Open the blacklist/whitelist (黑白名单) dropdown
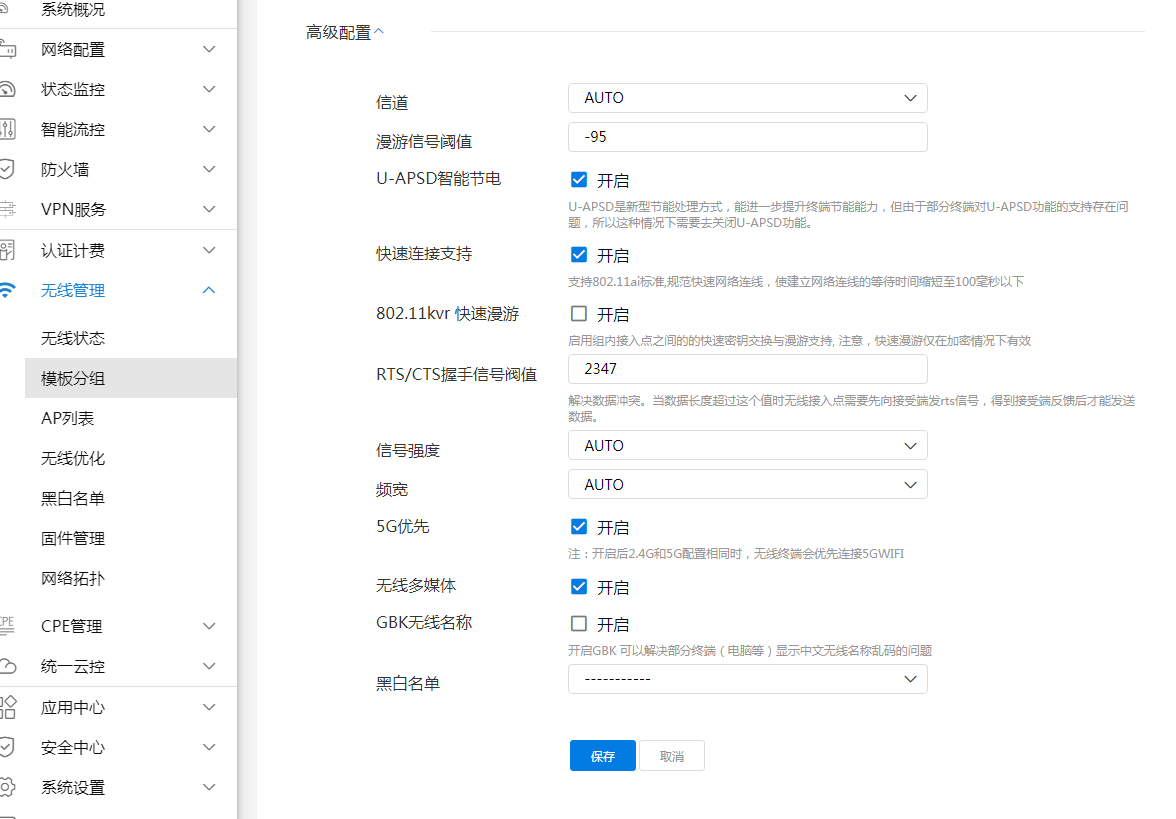1176x819 pixels. coord(747,679)
